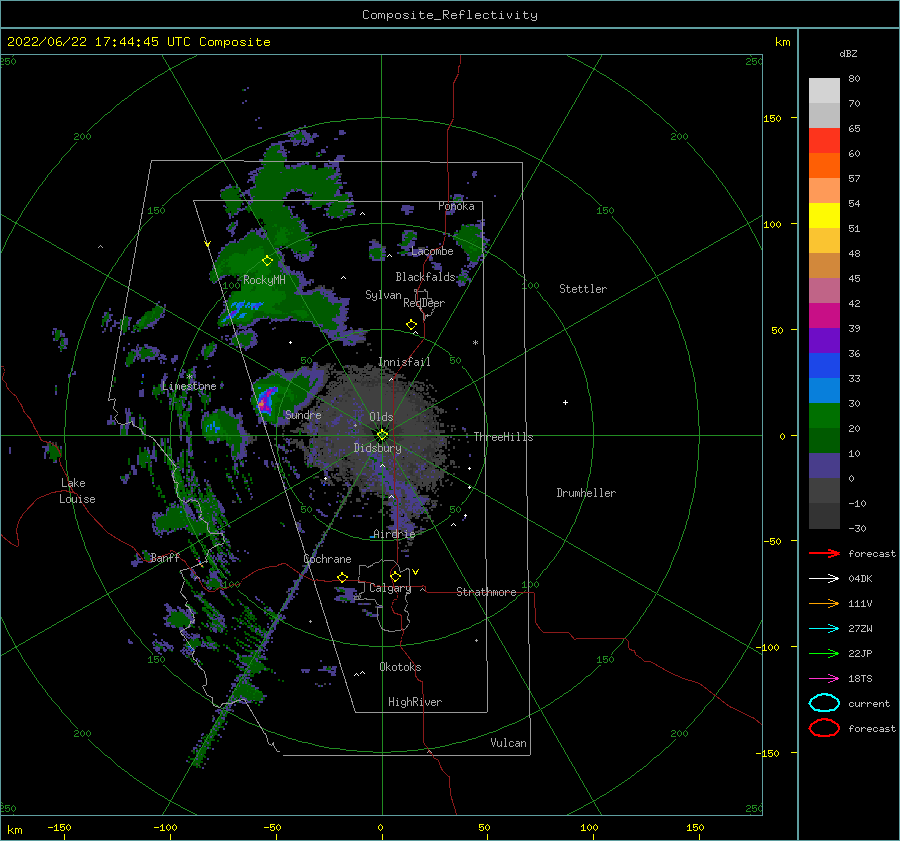Click the red 65 dBZ color swatch
The height and width of the screenshot is (841, 900).
824,141
